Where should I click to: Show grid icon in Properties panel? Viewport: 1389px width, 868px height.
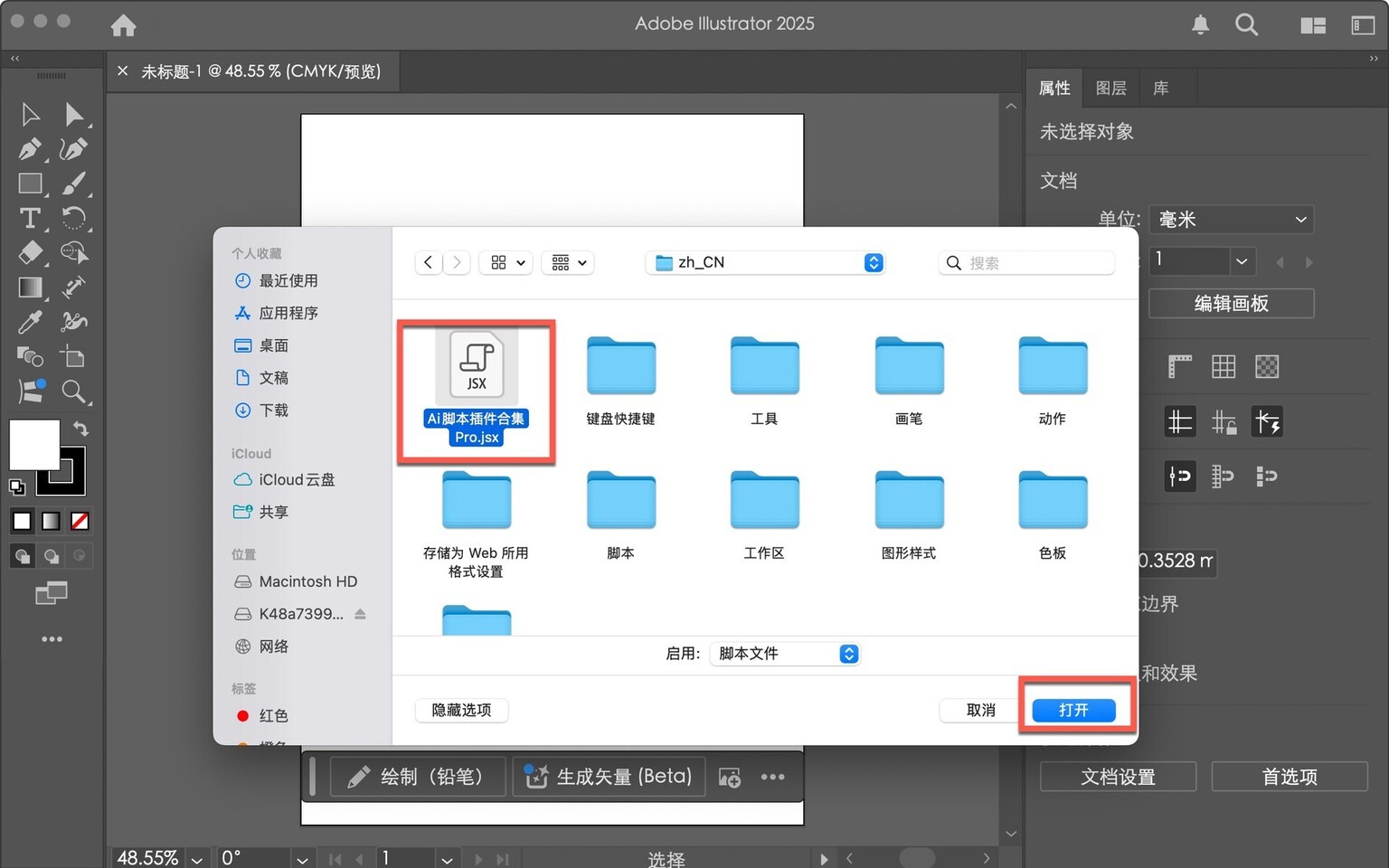(1224, 366)
